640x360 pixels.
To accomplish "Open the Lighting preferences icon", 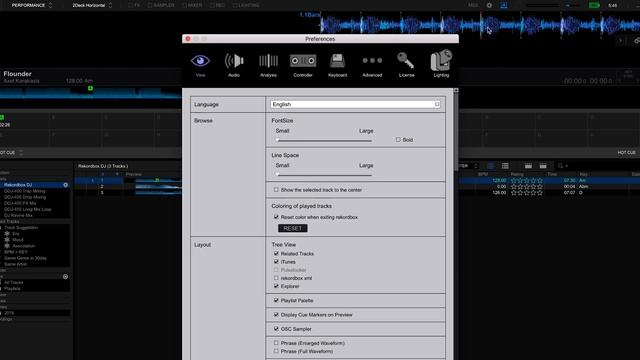I will tap(441, 60).
